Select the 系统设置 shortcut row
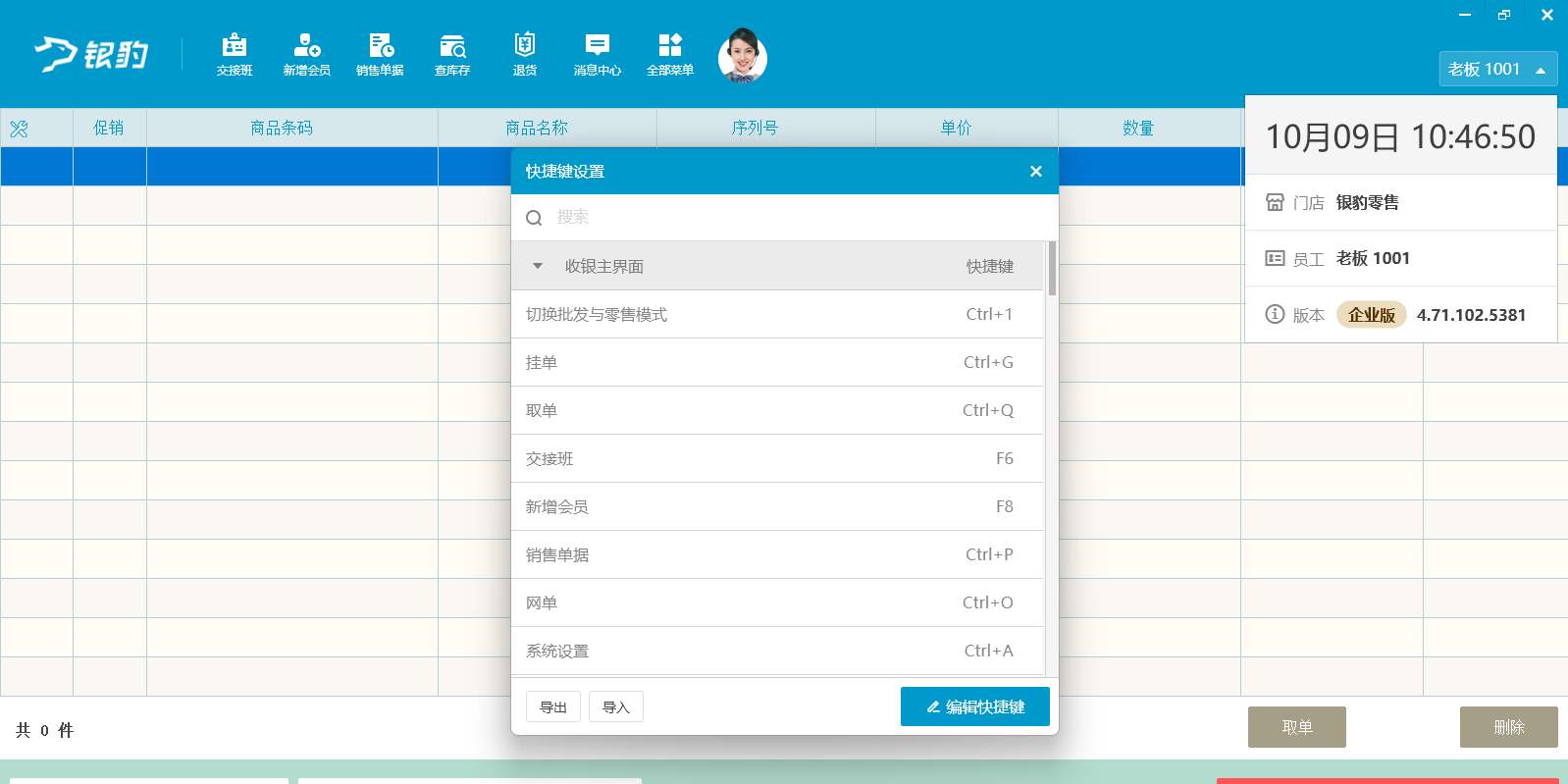The width and height of the screenshot is (1568, 784). tap(777, 651)
